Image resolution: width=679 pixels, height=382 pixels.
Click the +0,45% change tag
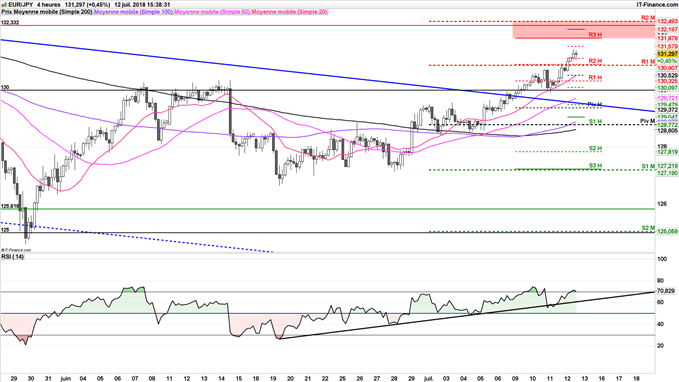coord(667,61)
